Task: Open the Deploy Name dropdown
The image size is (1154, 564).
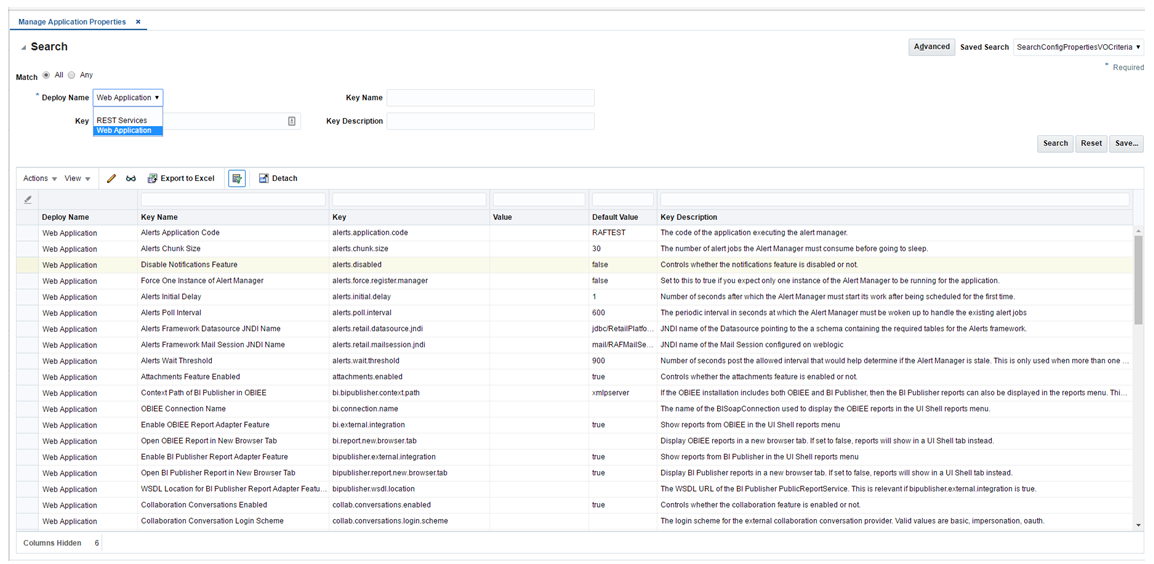Action: point(128,97)
